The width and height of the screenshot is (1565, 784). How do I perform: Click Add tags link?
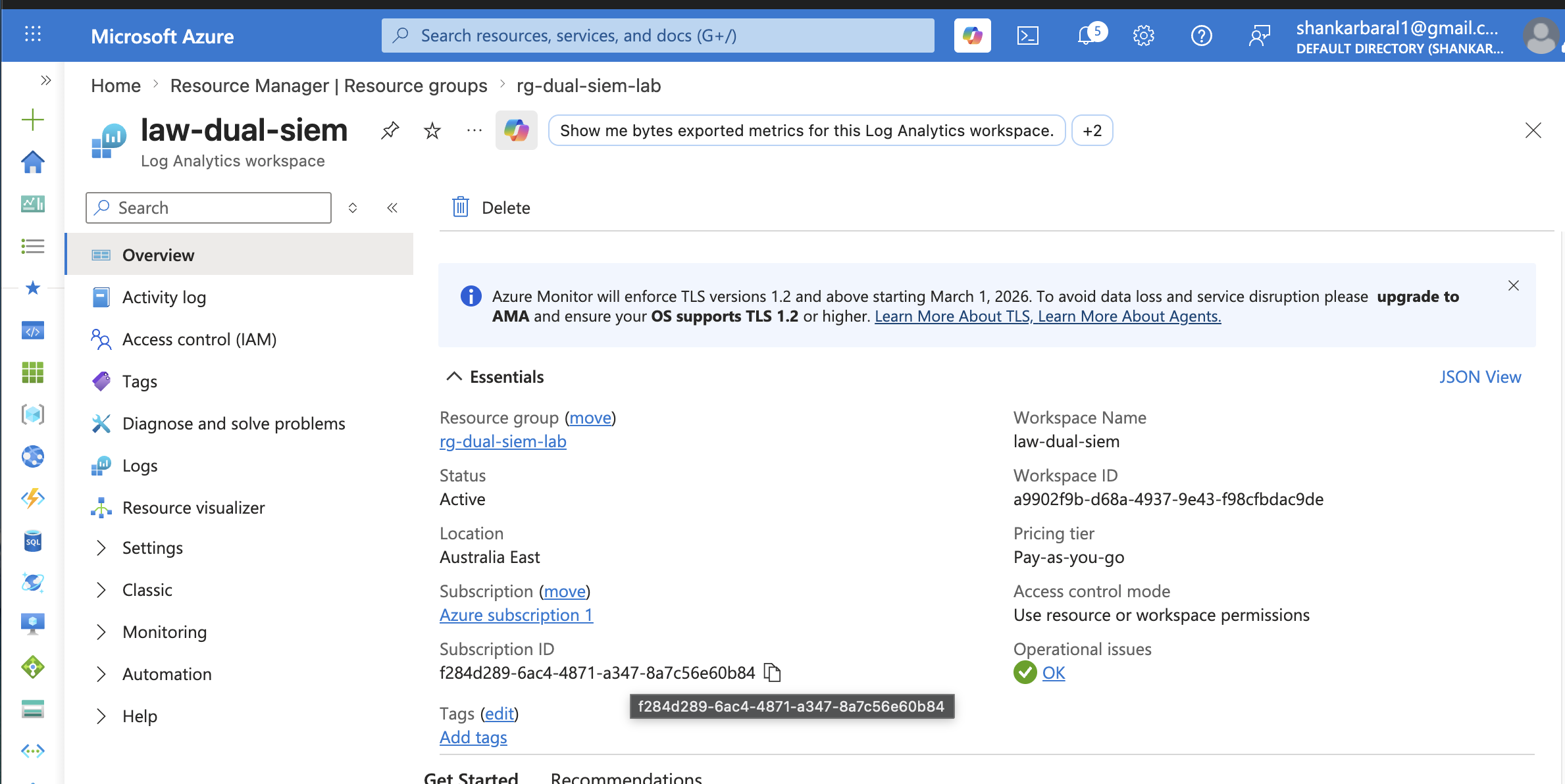click(473, 737)
